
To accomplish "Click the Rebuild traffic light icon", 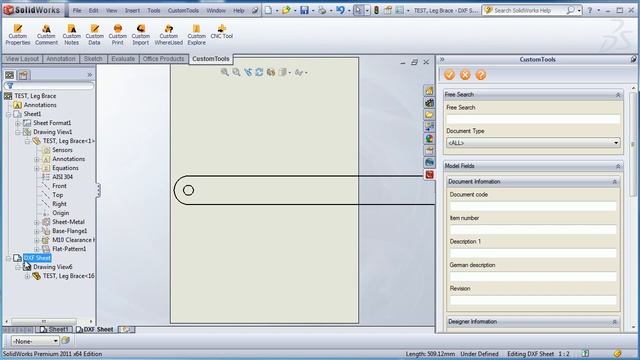I will [x=376, y=10].
